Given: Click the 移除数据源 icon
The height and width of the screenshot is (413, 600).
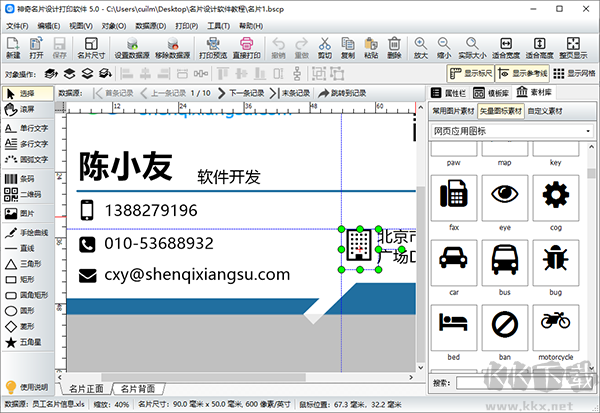Looking at the screenshot, I should point(173,48).
